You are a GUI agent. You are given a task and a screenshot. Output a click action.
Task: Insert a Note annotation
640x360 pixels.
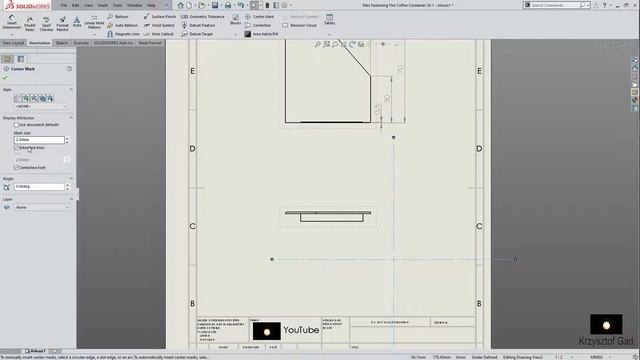[77, 22]
